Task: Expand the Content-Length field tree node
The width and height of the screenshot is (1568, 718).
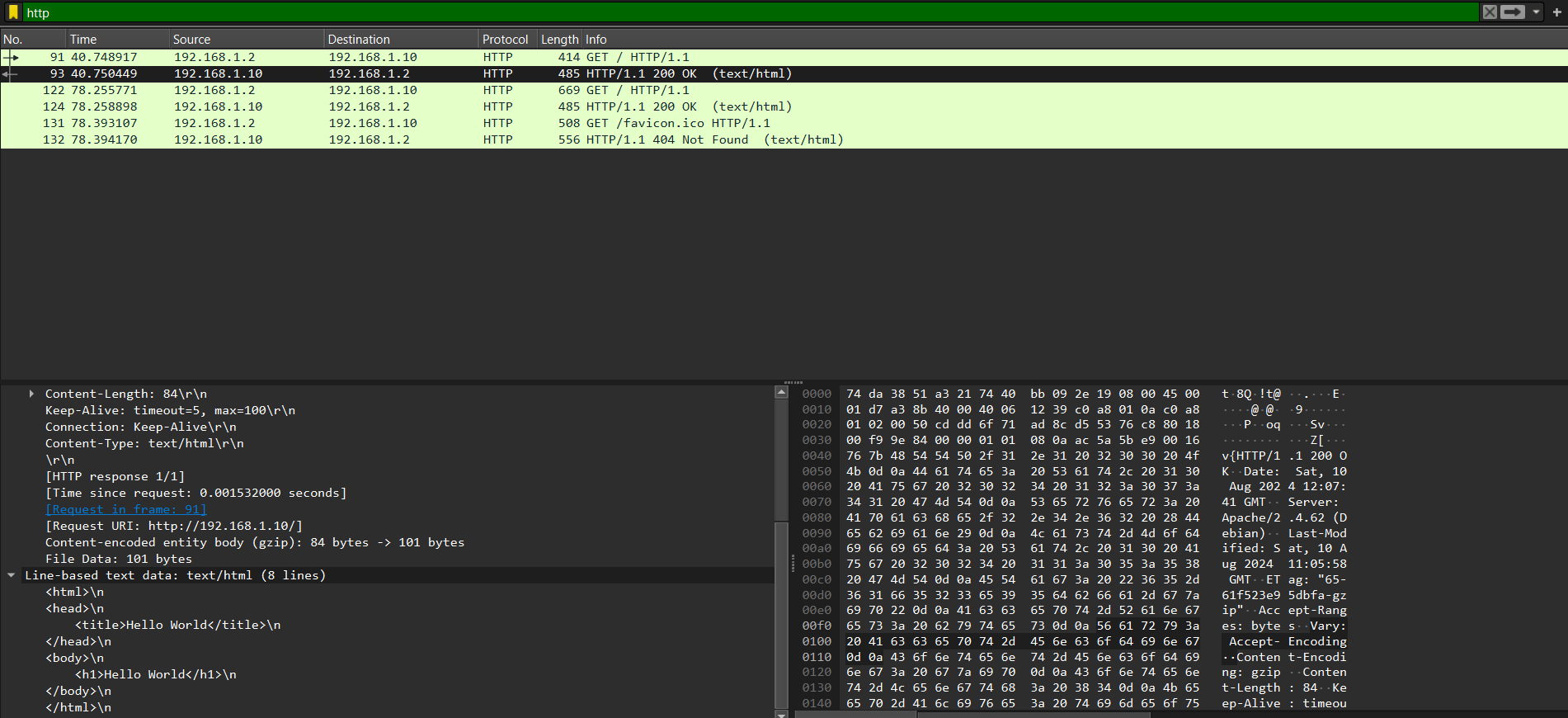Action: [x=31, y=394]
